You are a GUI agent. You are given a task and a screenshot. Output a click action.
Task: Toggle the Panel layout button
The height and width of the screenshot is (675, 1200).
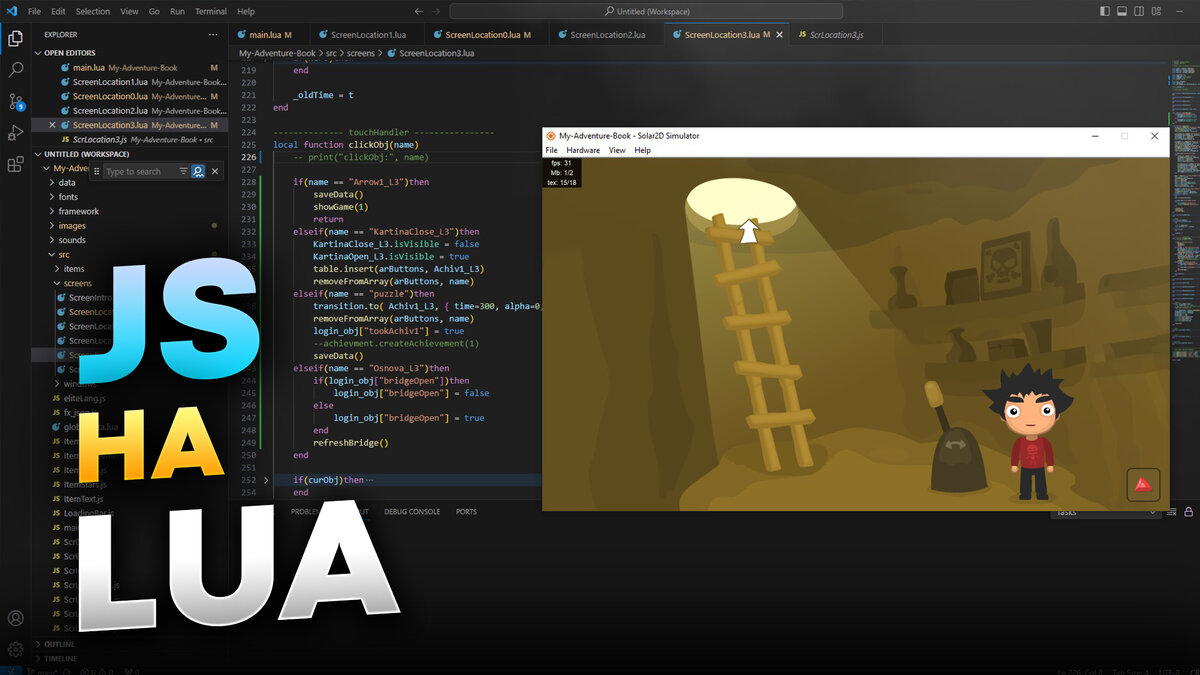[1123, 11]
